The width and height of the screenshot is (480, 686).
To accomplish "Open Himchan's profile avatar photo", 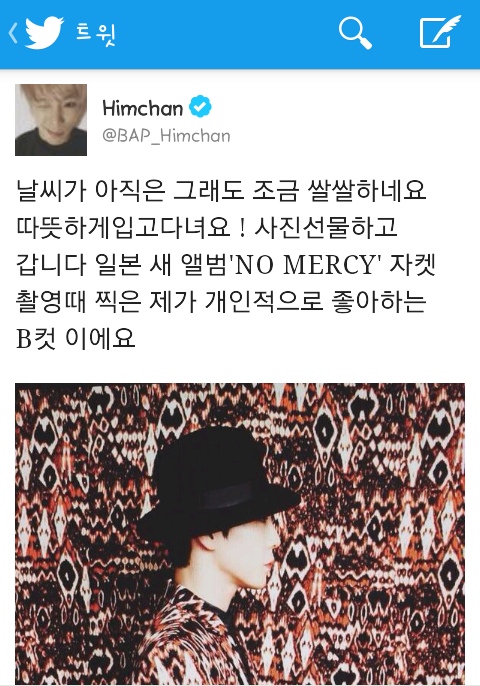I will click(x=51, y=120).
